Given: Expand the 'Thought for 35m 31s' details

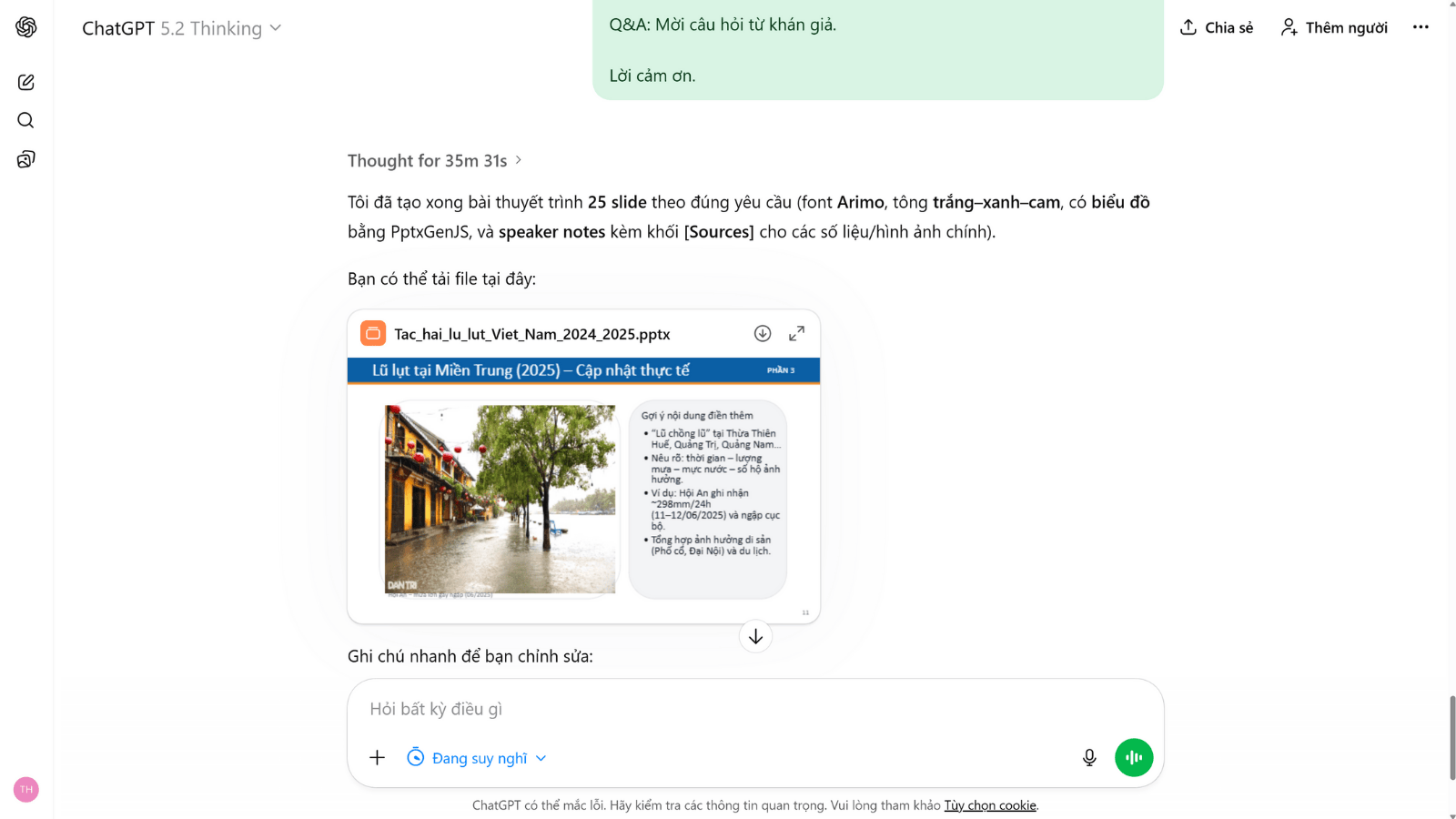Looking at the screenshot, I should point(434,161).
